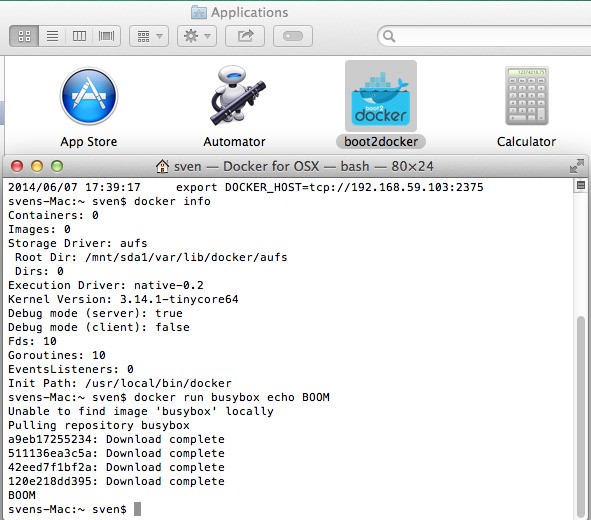591x520 pixels.
Task: Click 'Debug mode (server): true' line
Action: click(95, 313)
